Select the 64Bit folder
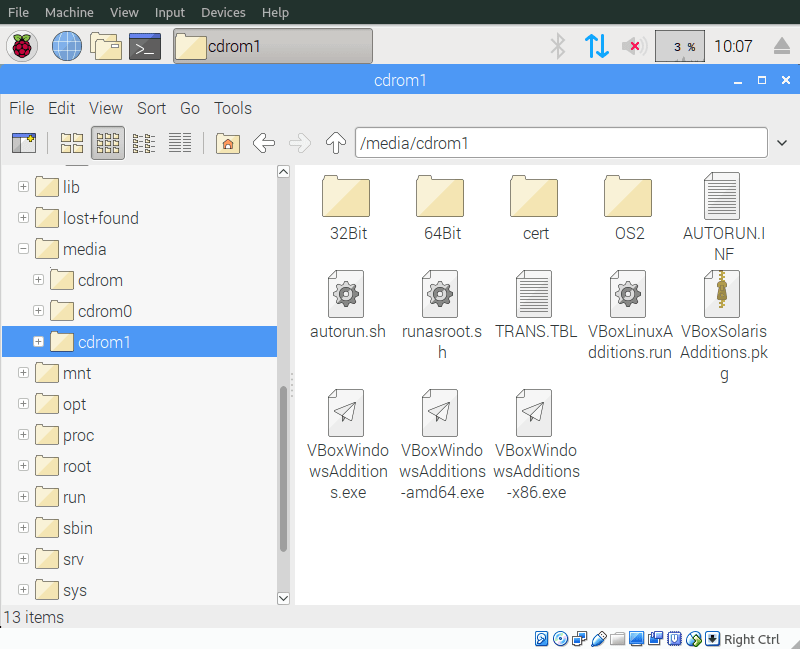 tap(442, 208)
